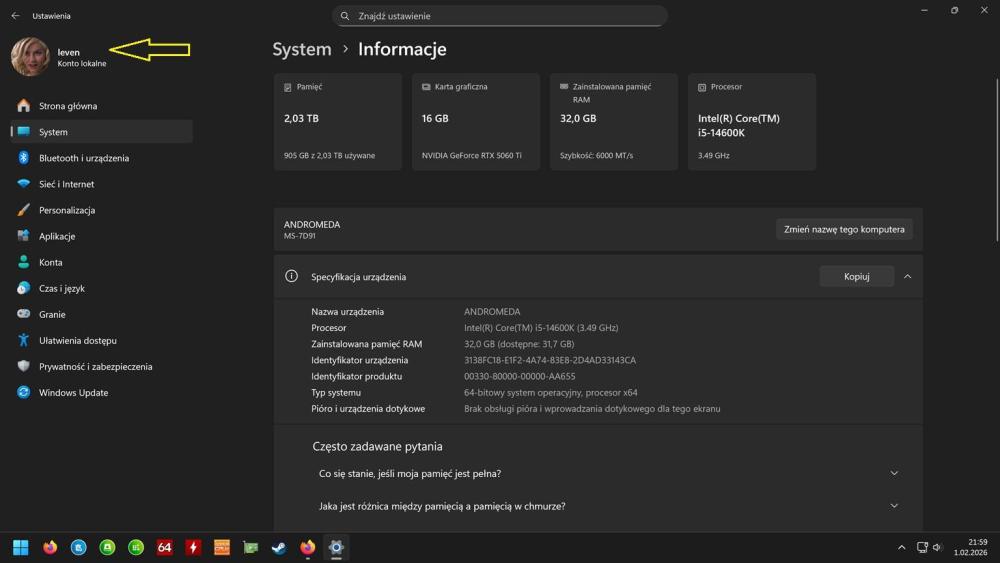Collapse the Specyfikacja urządzenia section

click(x=907, y=276)
